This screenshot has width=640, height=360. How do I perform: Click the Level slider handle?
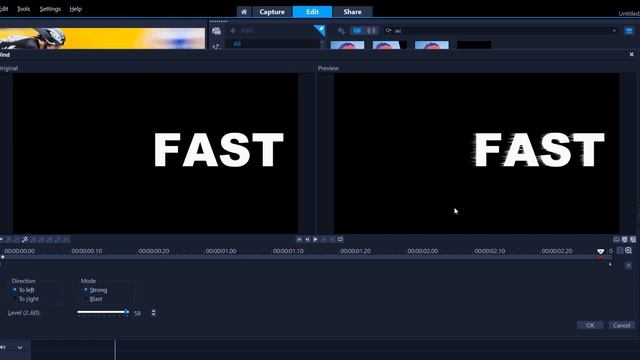coord(127,312)
